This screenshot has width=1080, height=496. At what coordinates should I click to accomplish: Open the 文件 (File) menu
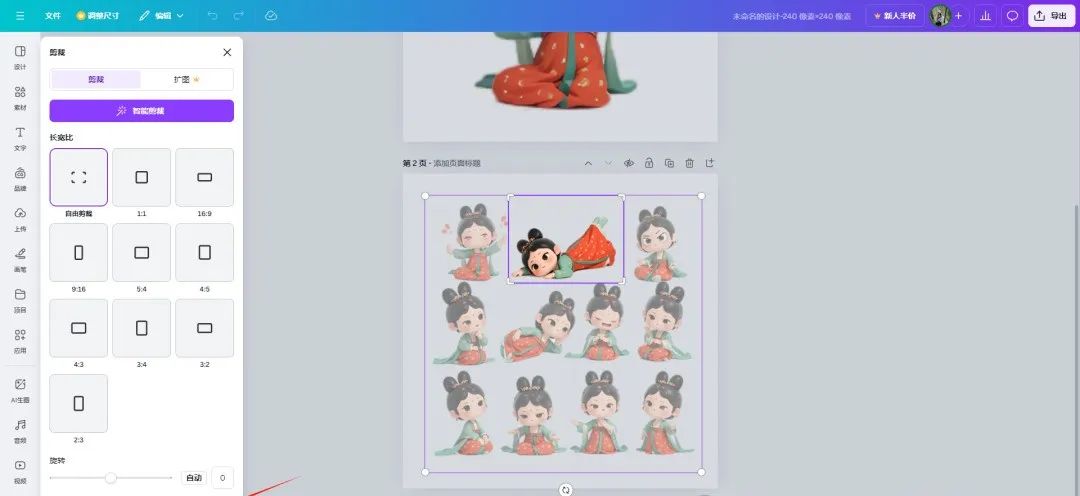click(x=53, y=15)
